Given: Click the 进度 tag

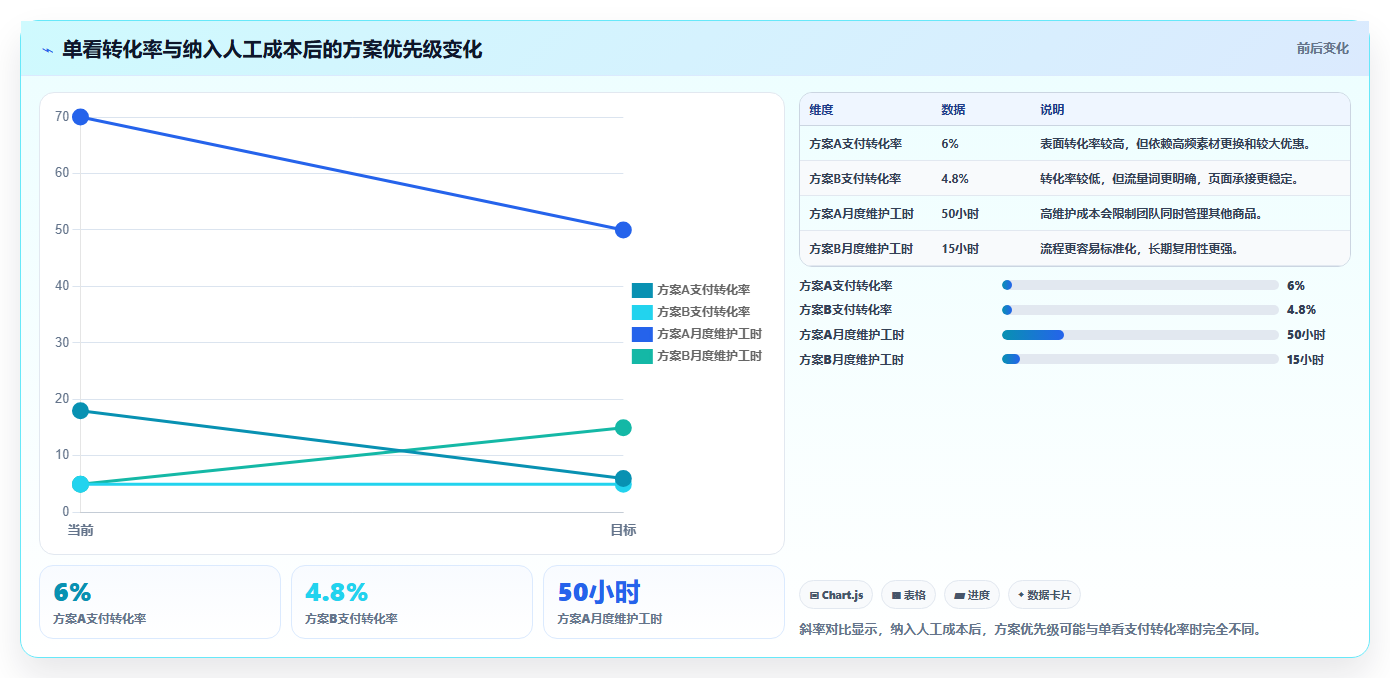Looking at the screenshot, I should pos(972,595).
